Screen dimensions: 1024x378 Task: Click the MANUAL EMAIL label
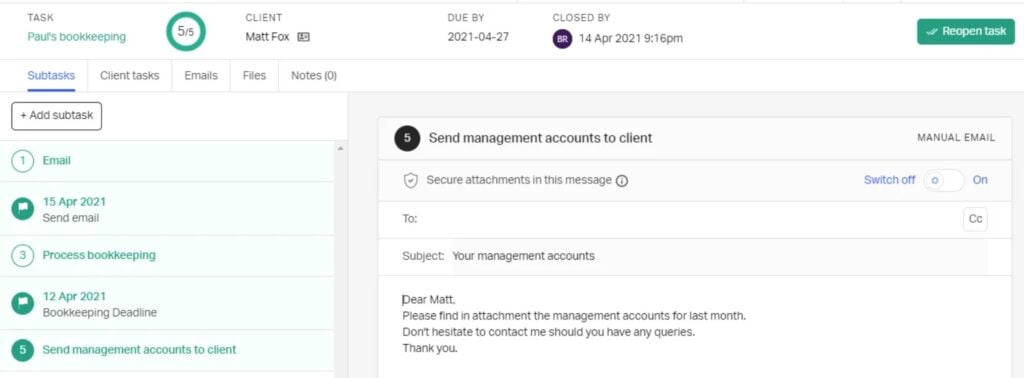(x=956, y=138)
